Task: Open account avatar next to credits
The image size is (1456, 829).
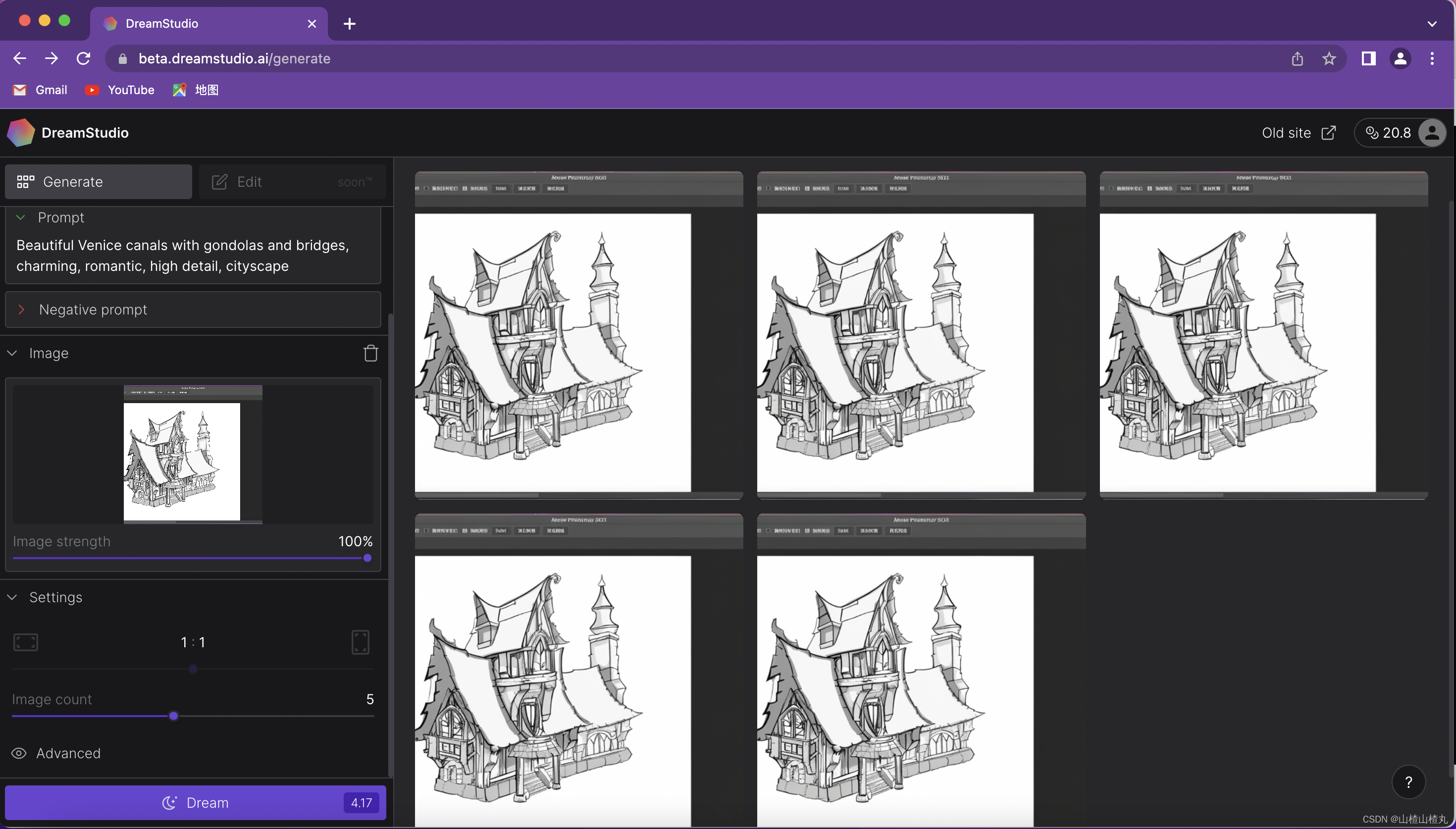Action: [1432, 133]
